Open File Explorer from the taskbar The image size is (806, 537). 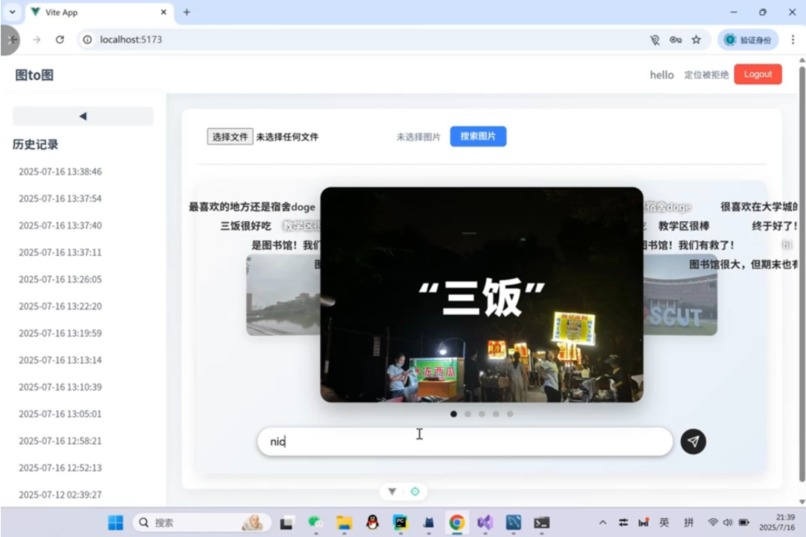click(344, 523)
